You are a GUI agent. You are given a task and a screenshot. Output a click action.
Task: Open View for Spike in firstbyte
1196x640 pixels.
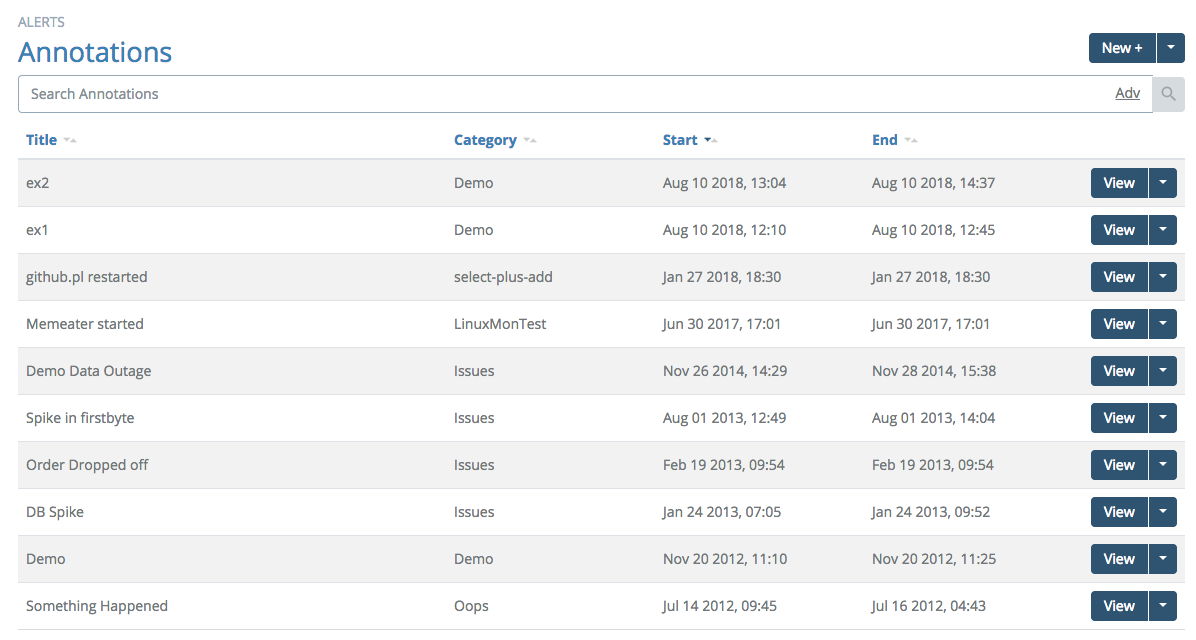(x=1118, y=418)
